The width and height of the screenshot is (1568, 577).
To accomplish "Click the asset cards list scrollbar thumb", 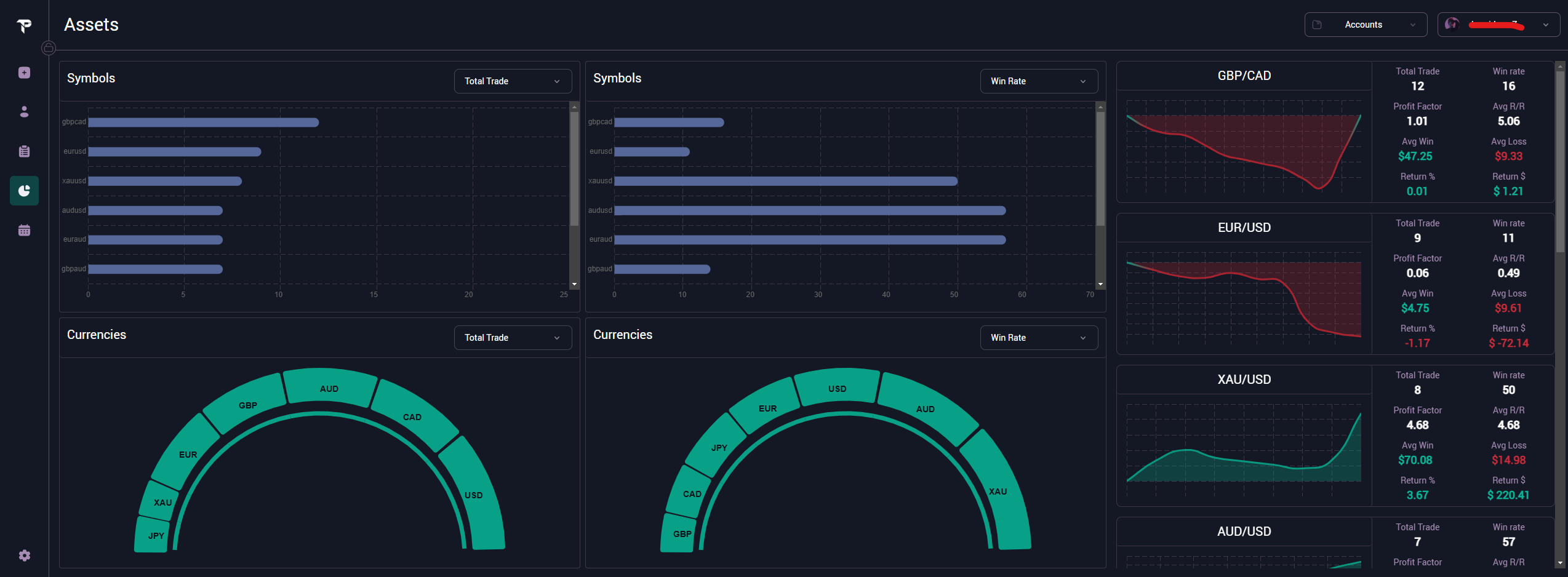I will pos(1559,161).
